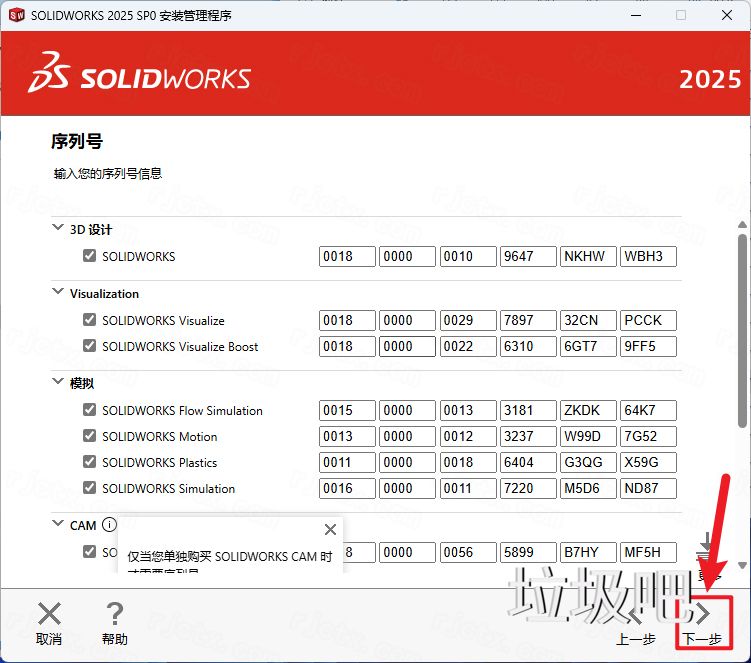Click SOLIDWORKS serial field containing 0018

347,256
